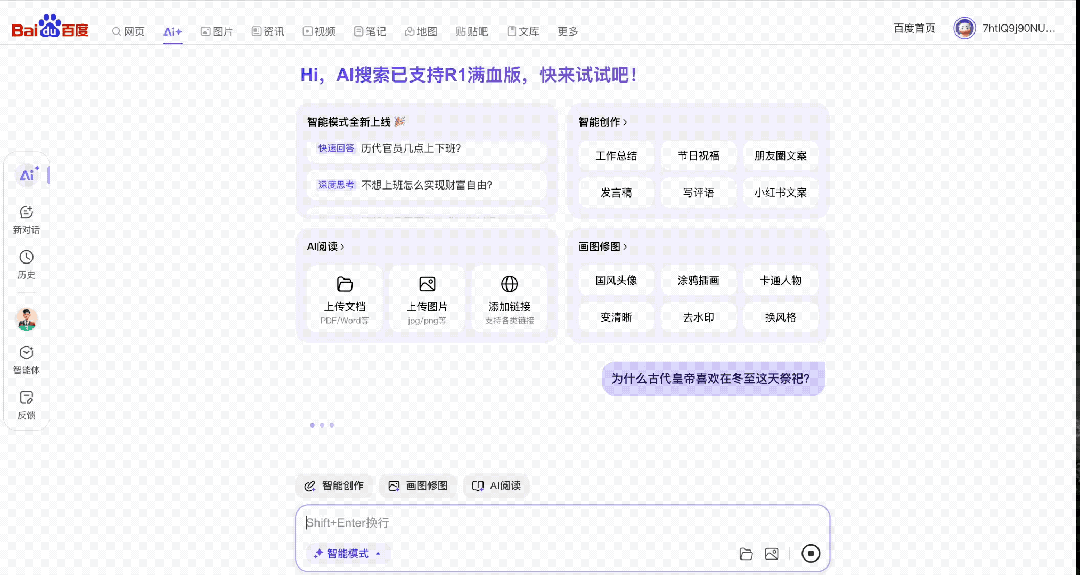This screenshot has height=575, width=1080.
Task: Click the image upload icon in input box
Action: click(771, 554)
